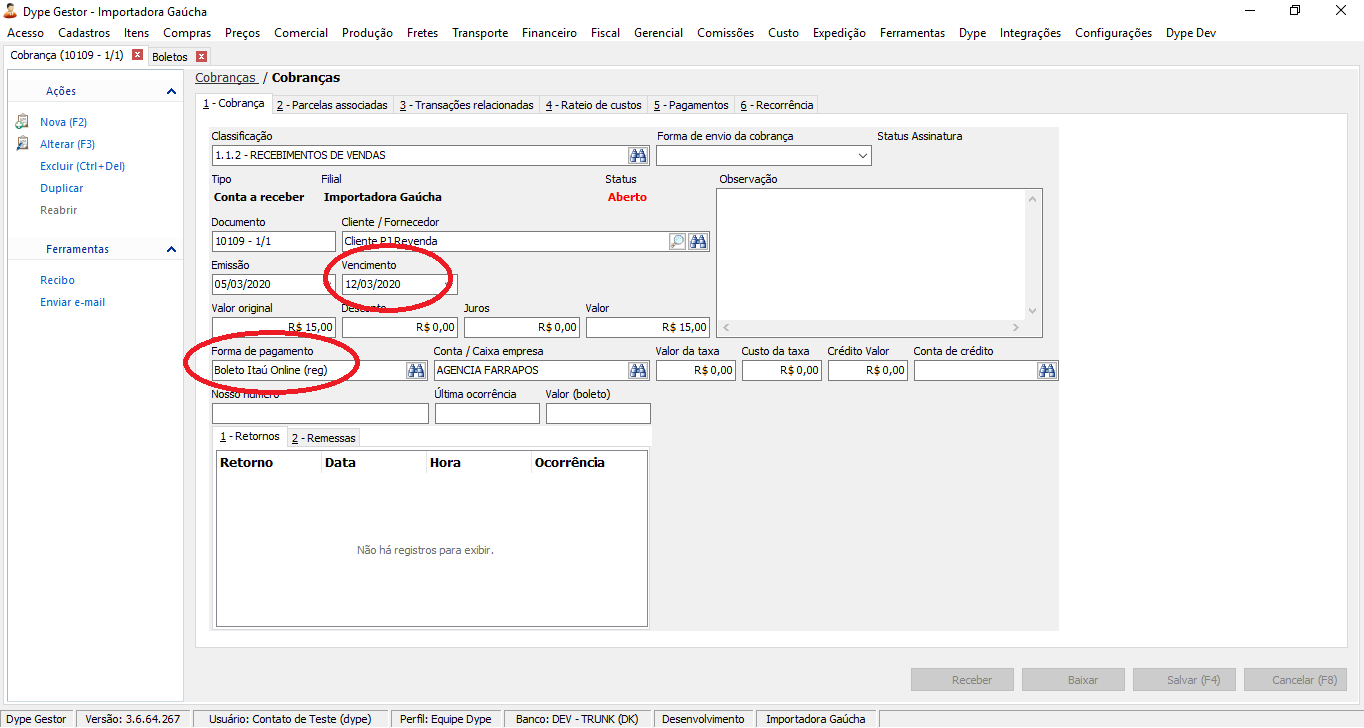Click status bar 'Usuário: Contato de Teste (dype)'
1364x728 pixels.
[x=290, y=719]
